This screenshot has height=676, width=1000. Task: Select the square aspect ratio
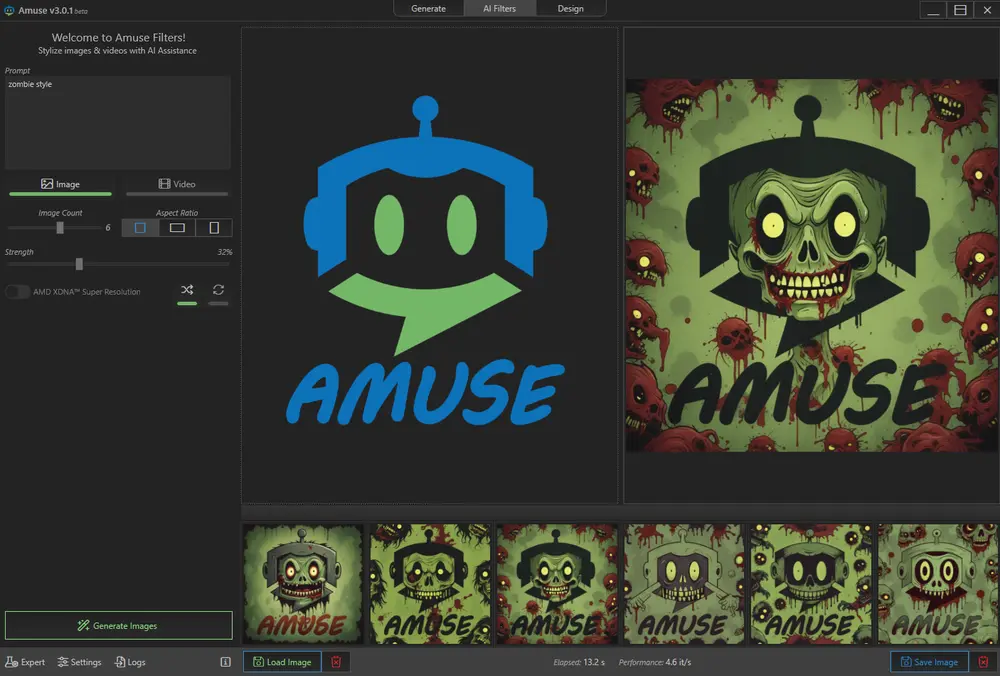(140, 228)
